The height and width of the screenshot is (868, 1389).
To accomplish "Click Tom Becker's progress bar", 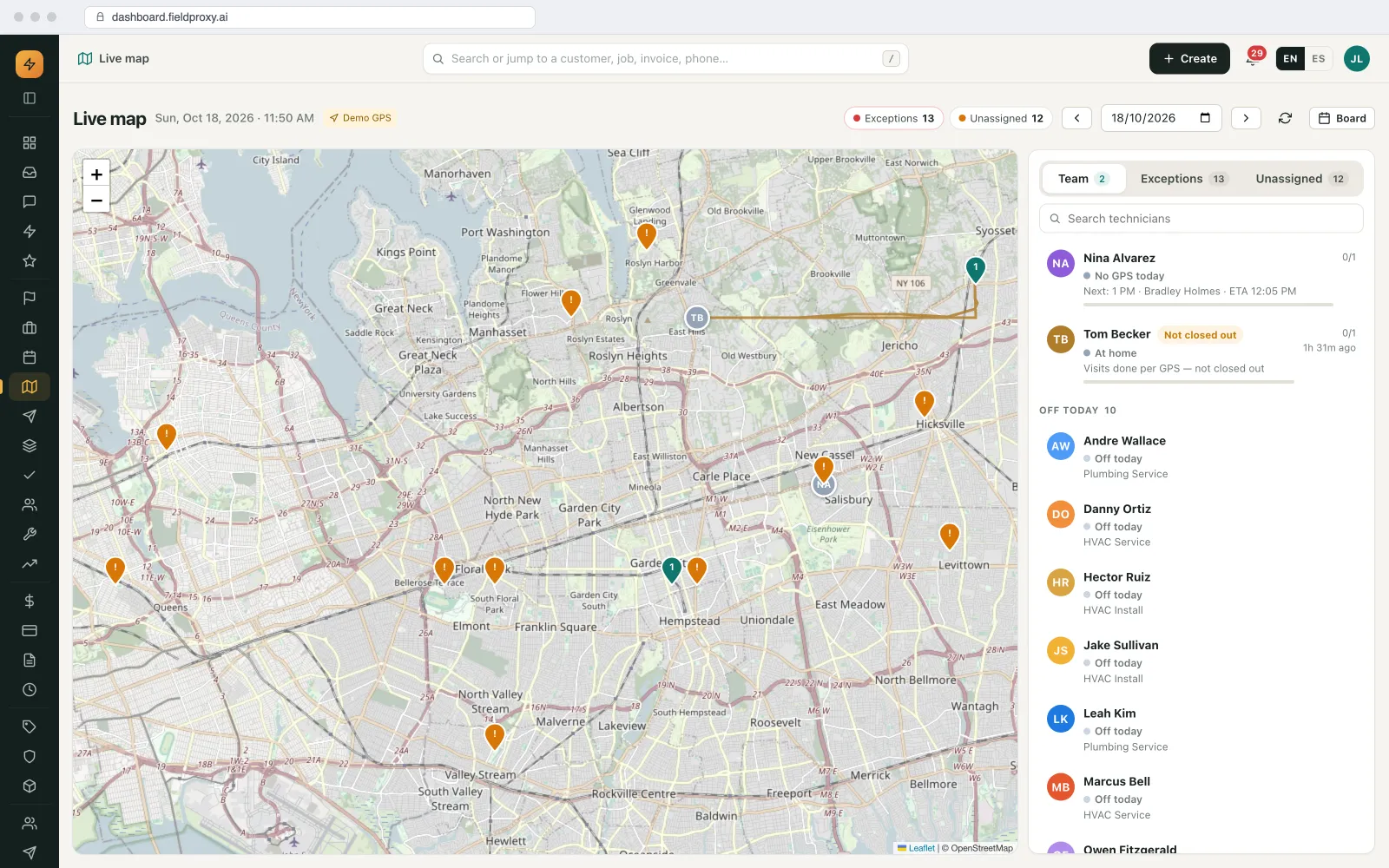I will [1188, 382].
